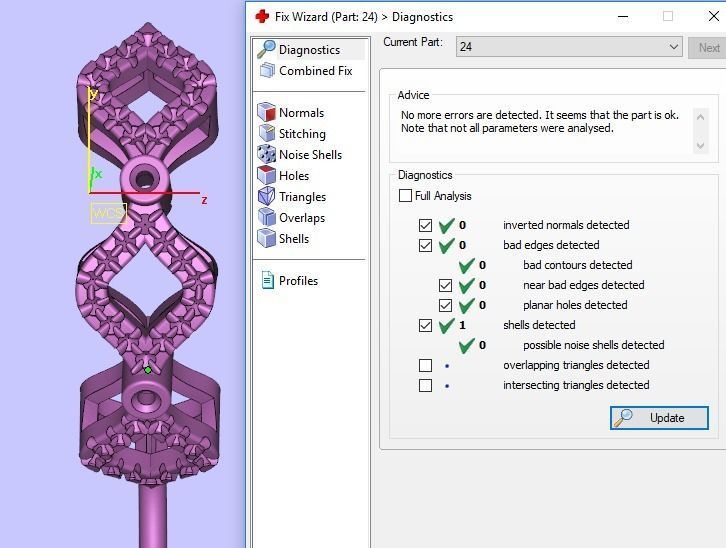Open the Current Part dropdown

pos(569,47)
